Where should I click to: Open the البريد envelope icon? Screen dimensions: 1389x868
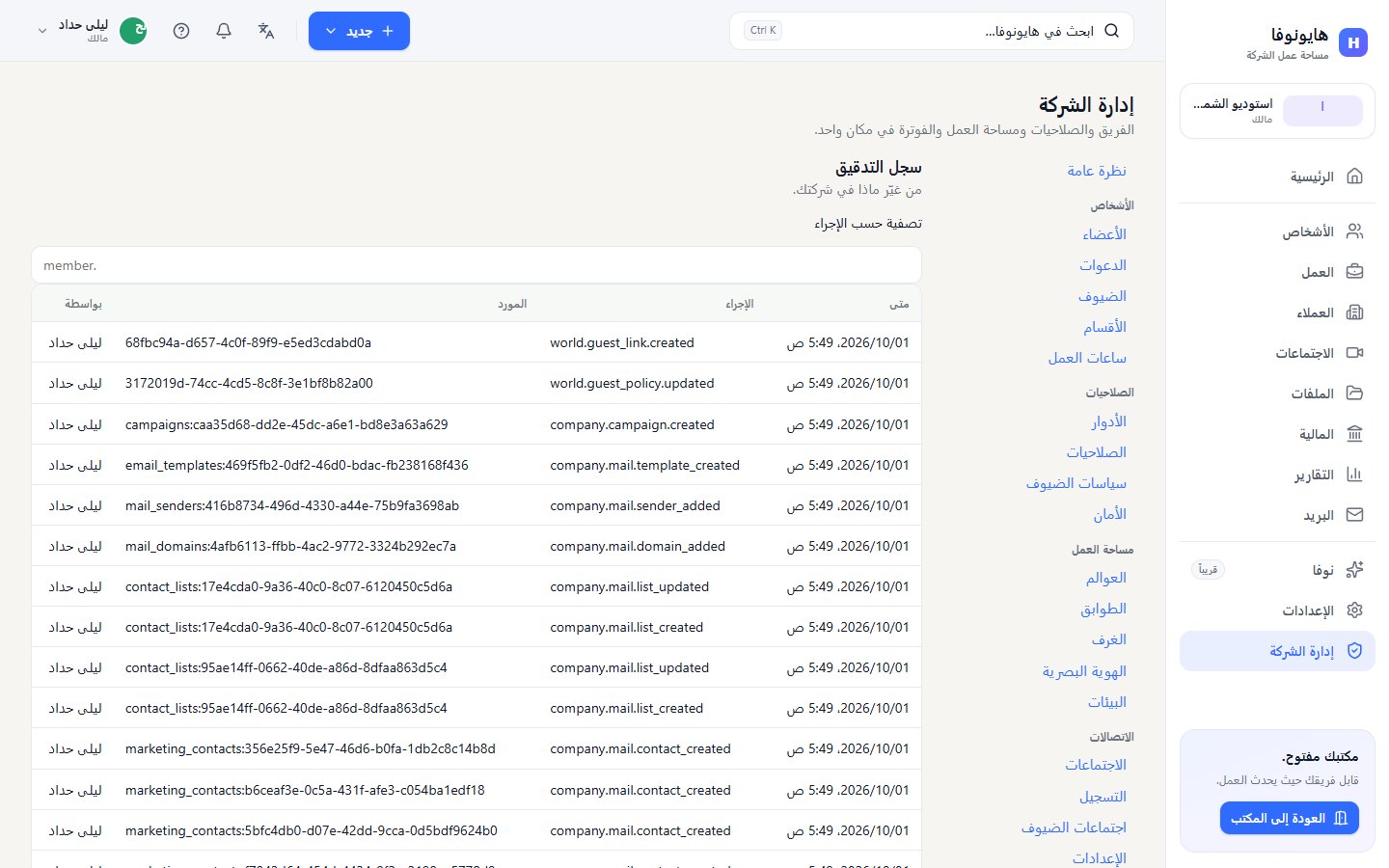coord(1354,515)
